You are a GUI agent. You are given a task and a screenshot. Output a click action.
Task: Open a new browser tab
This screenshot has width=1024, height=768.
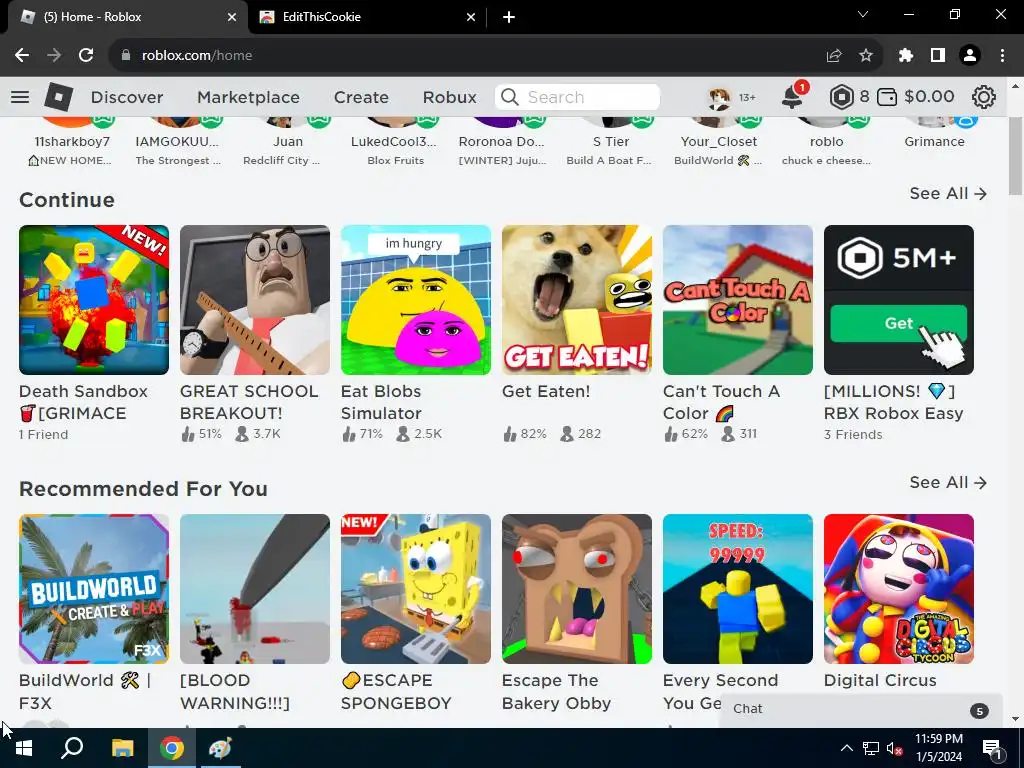point(509,17)
